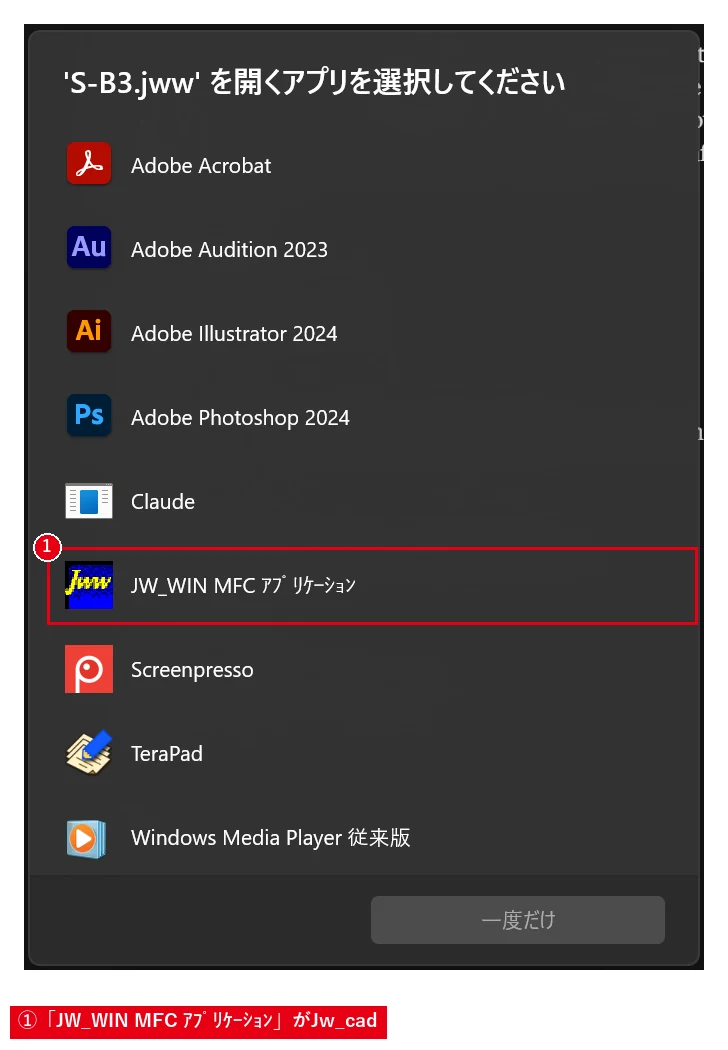Select Windows Media Player 従来版 text
This screenshot has width=728, height=1050.
271,838
